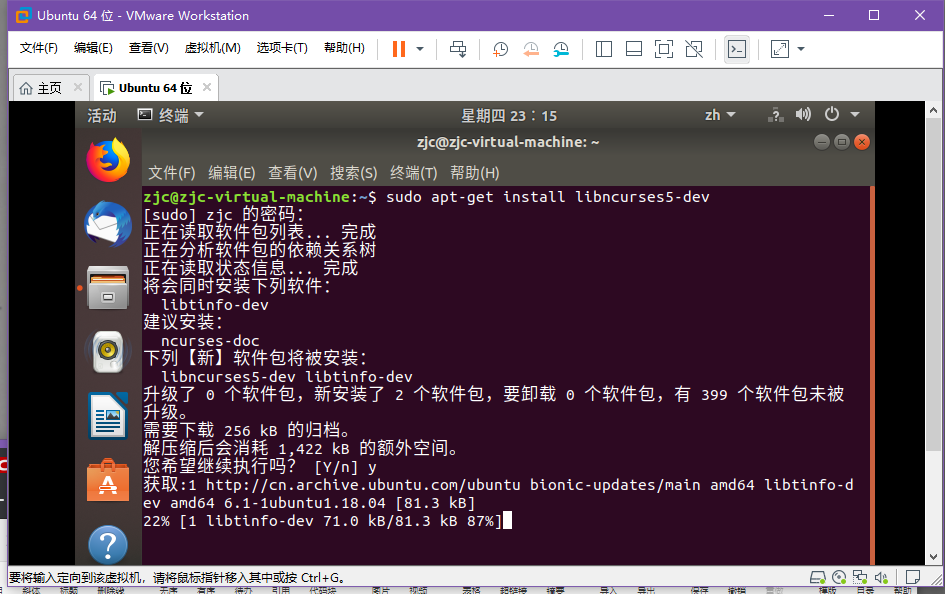The image size is (945, 594).
Task: Open VMware 查看(V) menu
Action: (149, 48)
